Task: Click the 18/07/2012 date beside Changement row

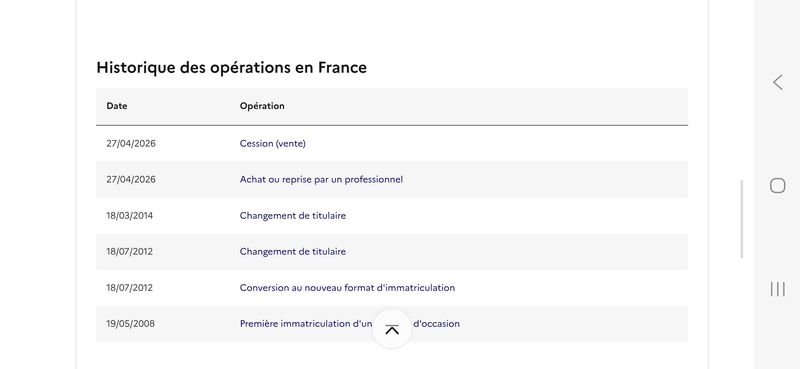Action: [x=129, y=252]
